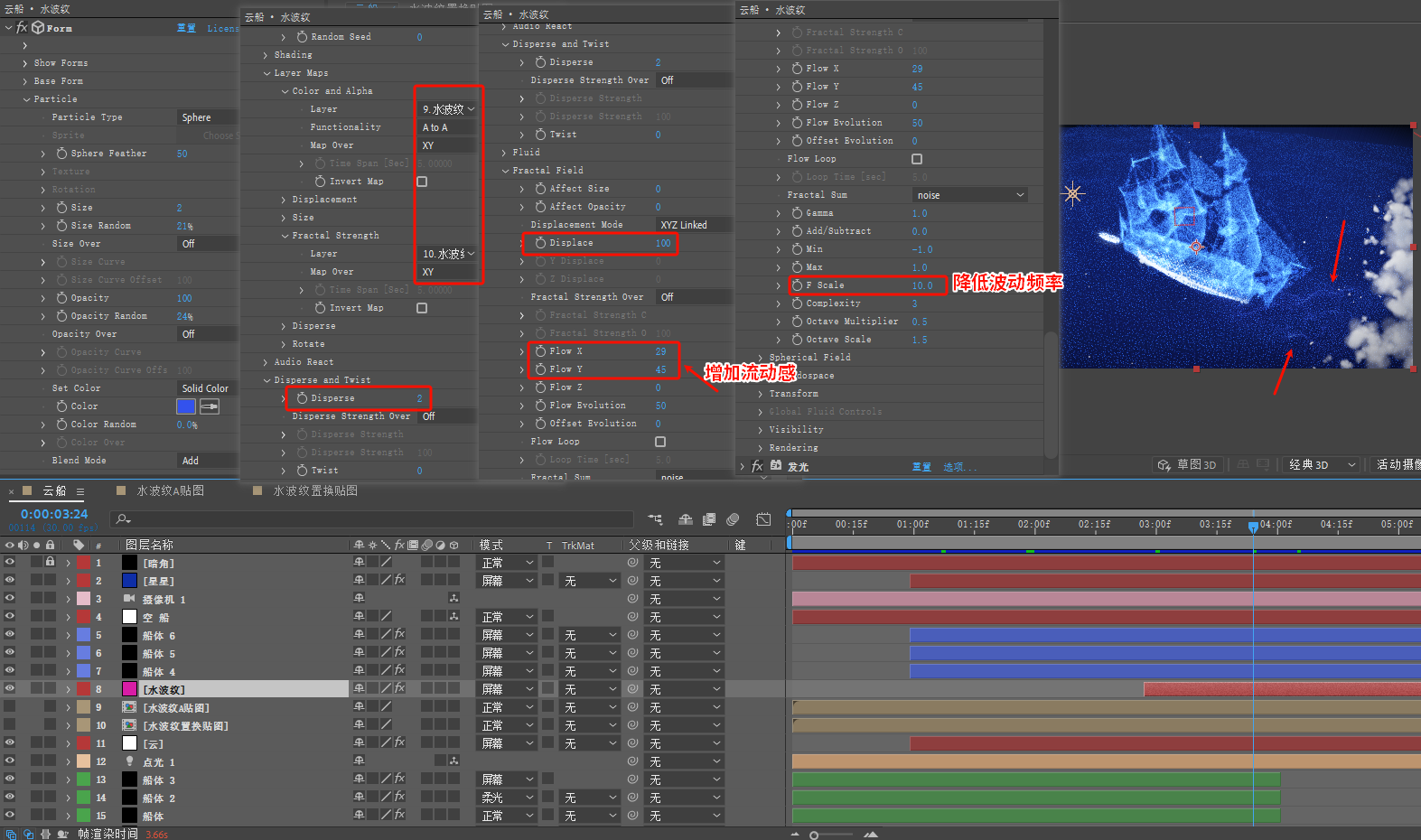The image size is (1421, 840).
Task: Switch to the 水波纹置换贴图 composition tab
Action: tap(315, 491)
